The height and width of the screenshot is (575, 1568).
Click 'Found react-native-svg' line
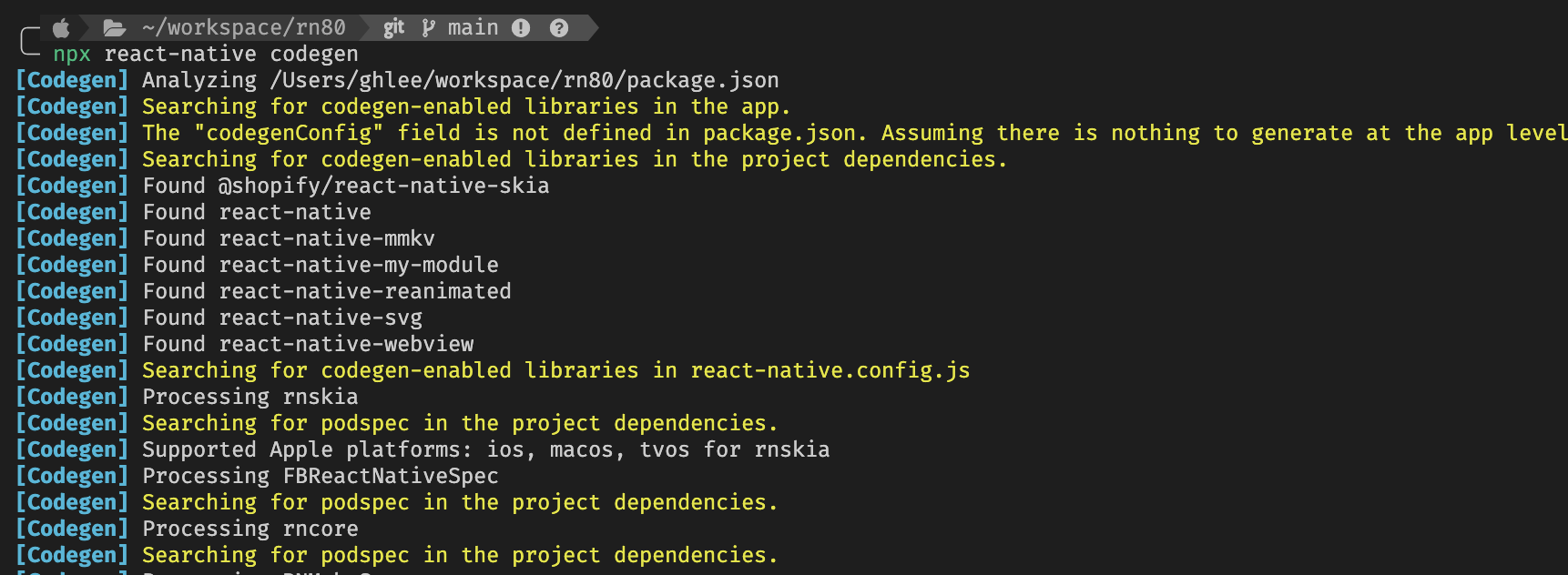pos(282,318)
